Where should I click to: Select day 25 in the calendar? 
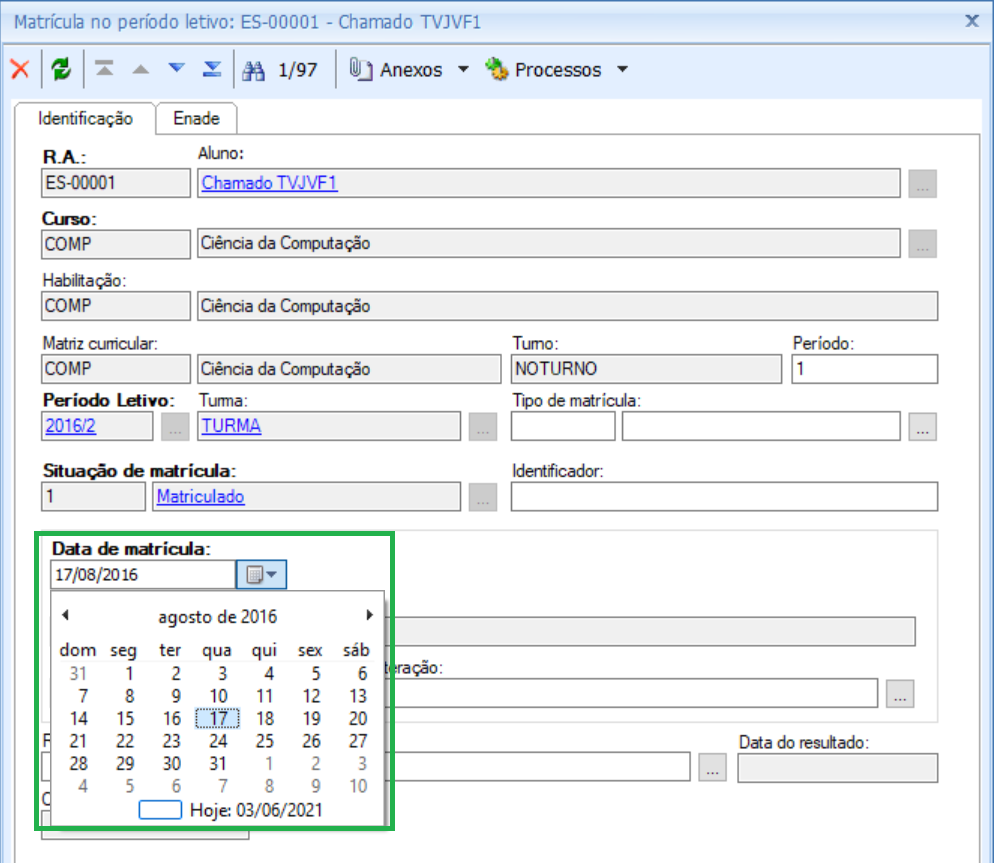[264, 741]
